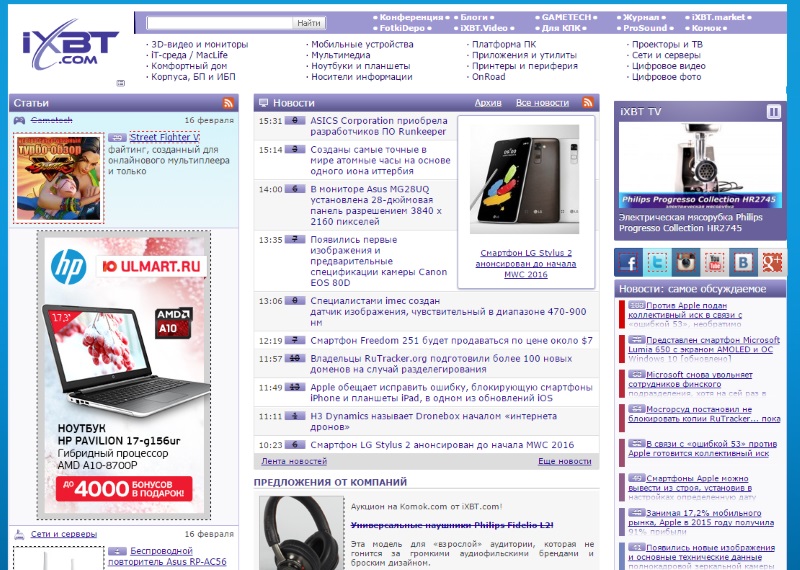Open FotkiDepo top menu item

point(402,28)
